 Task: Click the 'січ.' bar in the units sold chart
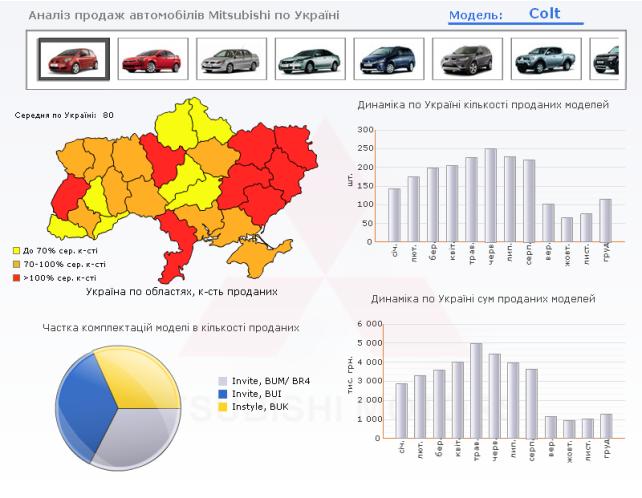(x=394, y=215)
